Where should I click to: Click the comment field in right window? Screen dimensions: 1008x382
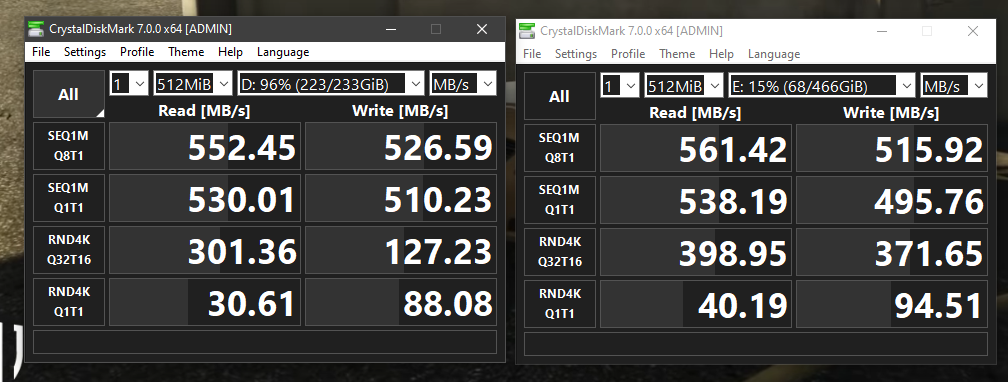pyautogui.click(x=756, y=344)
